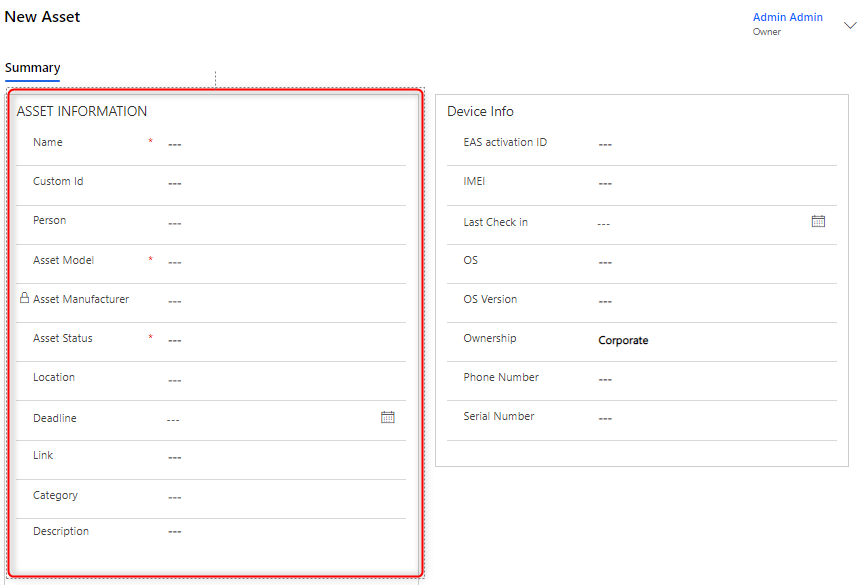This screenshot has height=585, width=861.
Task: Click the Name input field
Action: coord(280,144)
